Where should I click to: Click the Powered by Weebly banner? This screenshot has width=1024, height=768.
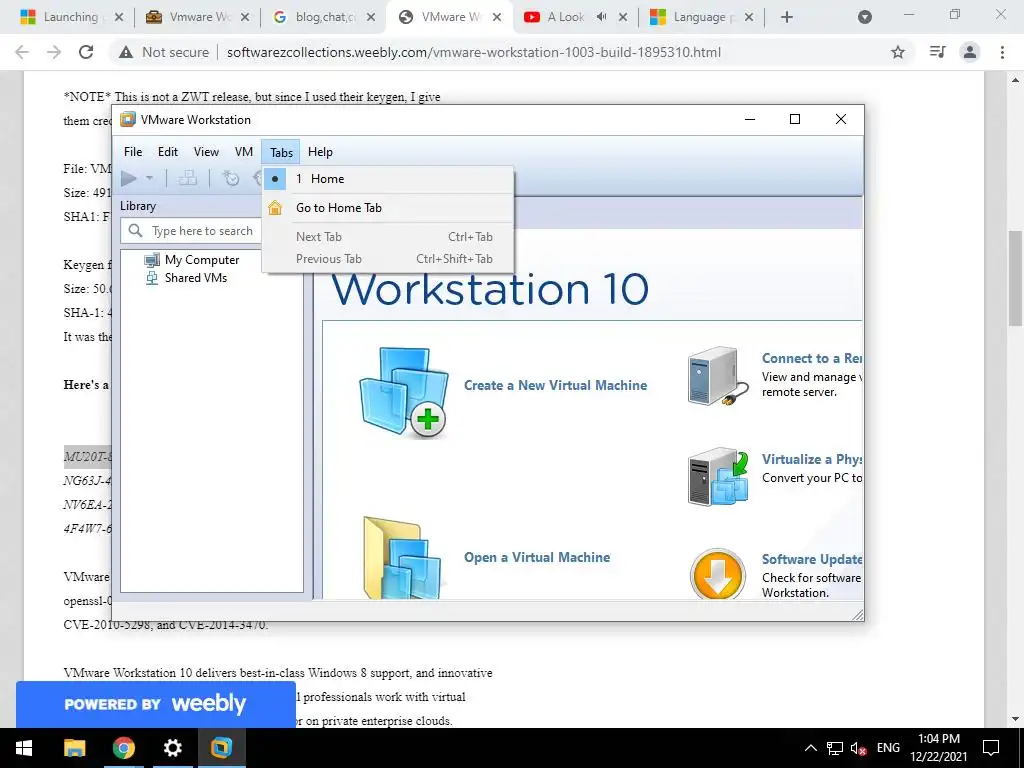click(155, 704)
